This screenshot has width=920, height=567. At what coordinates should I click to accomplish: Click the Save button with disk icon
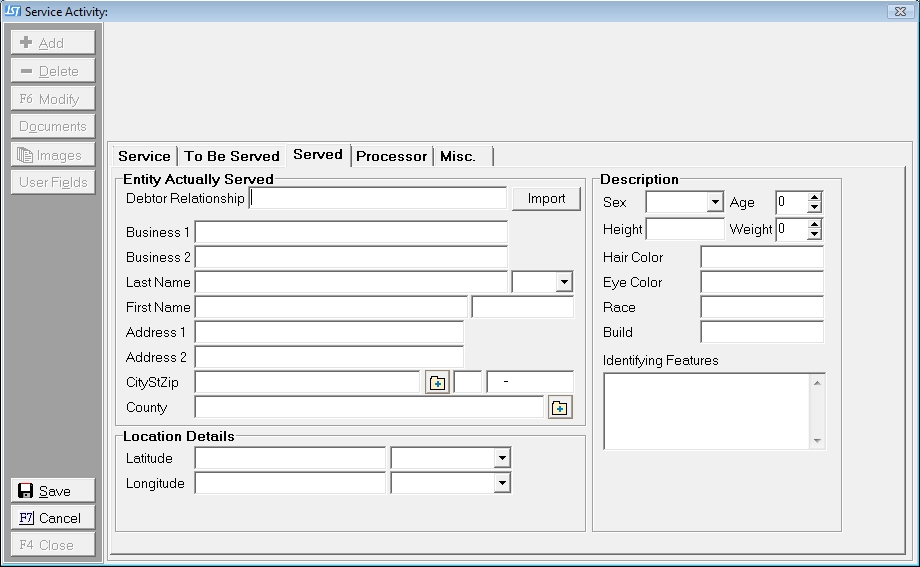(53, 491)
